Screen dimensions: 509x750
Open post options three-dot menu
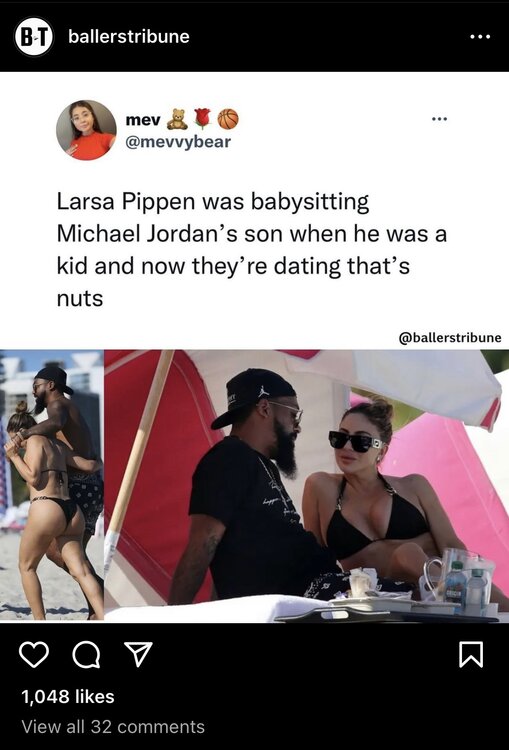click(x=480, y=37)
